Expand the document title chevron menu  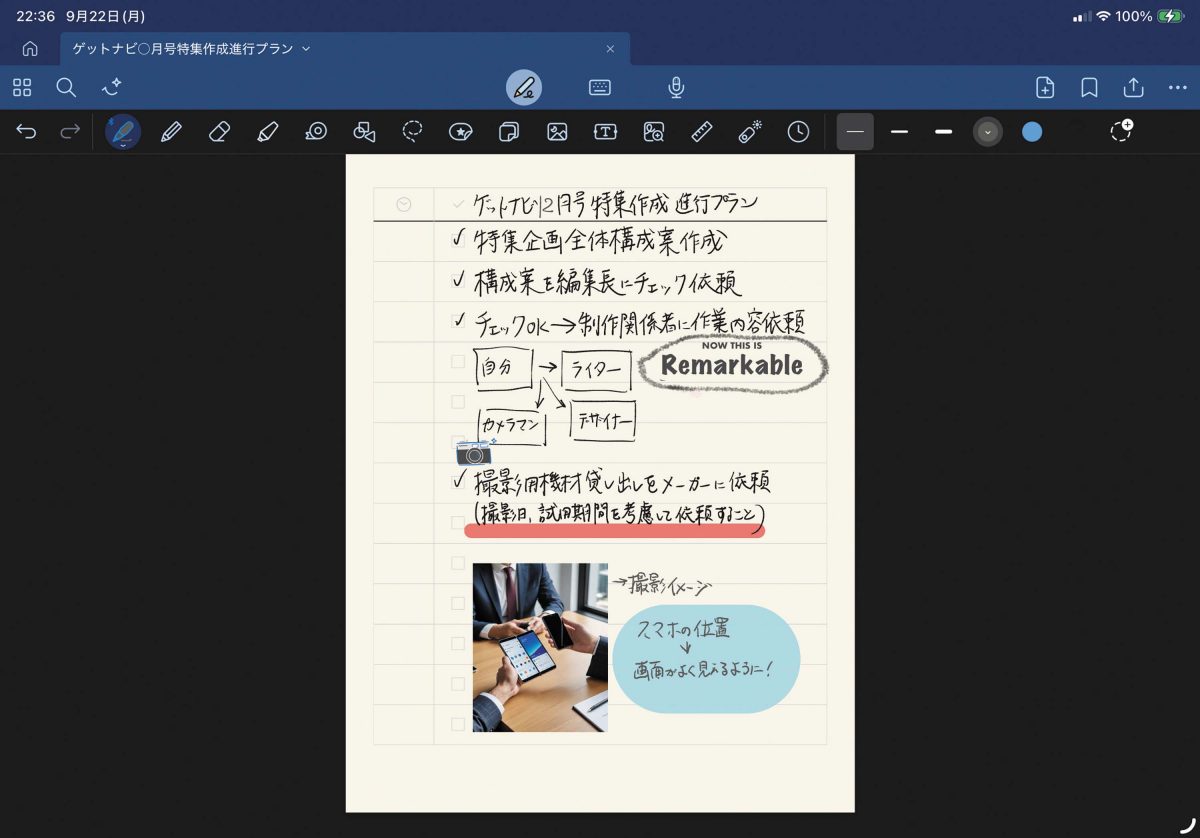306,49
